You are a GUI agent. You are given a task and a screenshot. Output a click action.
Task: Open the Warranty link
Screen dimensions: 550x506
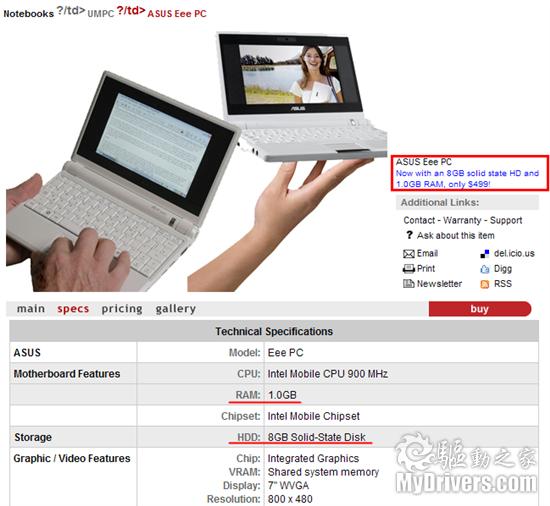tap(462, 220)
